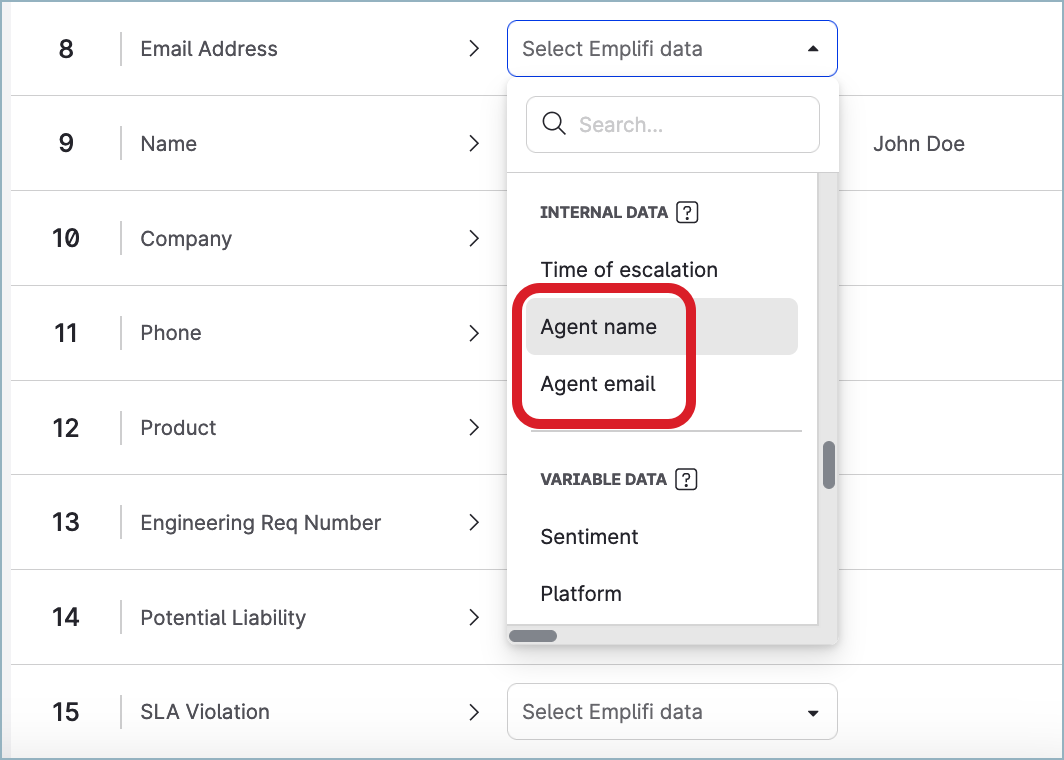Click the chevron beside Product
The width and height of the screenshot is (1064, 760).
click(x=474, y=428)
